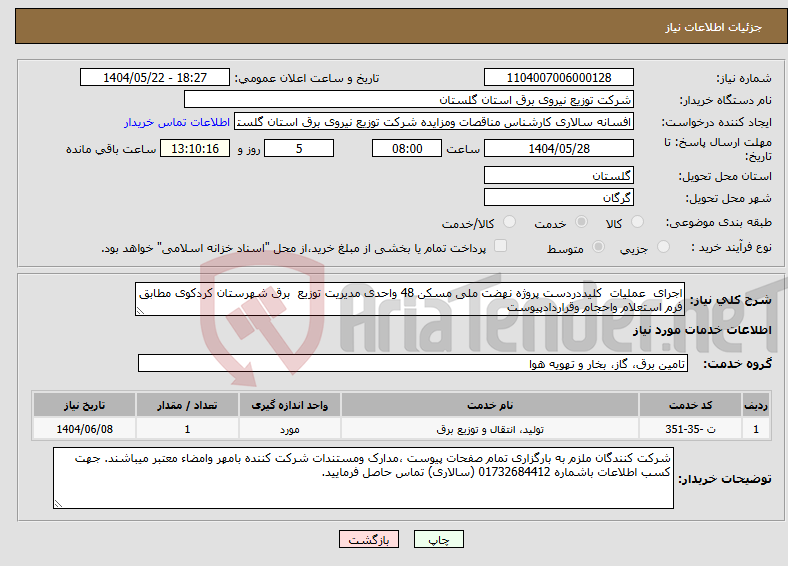
Task: Click the page title جزئیات اطلاعات نیاز
Action: click(714, 27)
